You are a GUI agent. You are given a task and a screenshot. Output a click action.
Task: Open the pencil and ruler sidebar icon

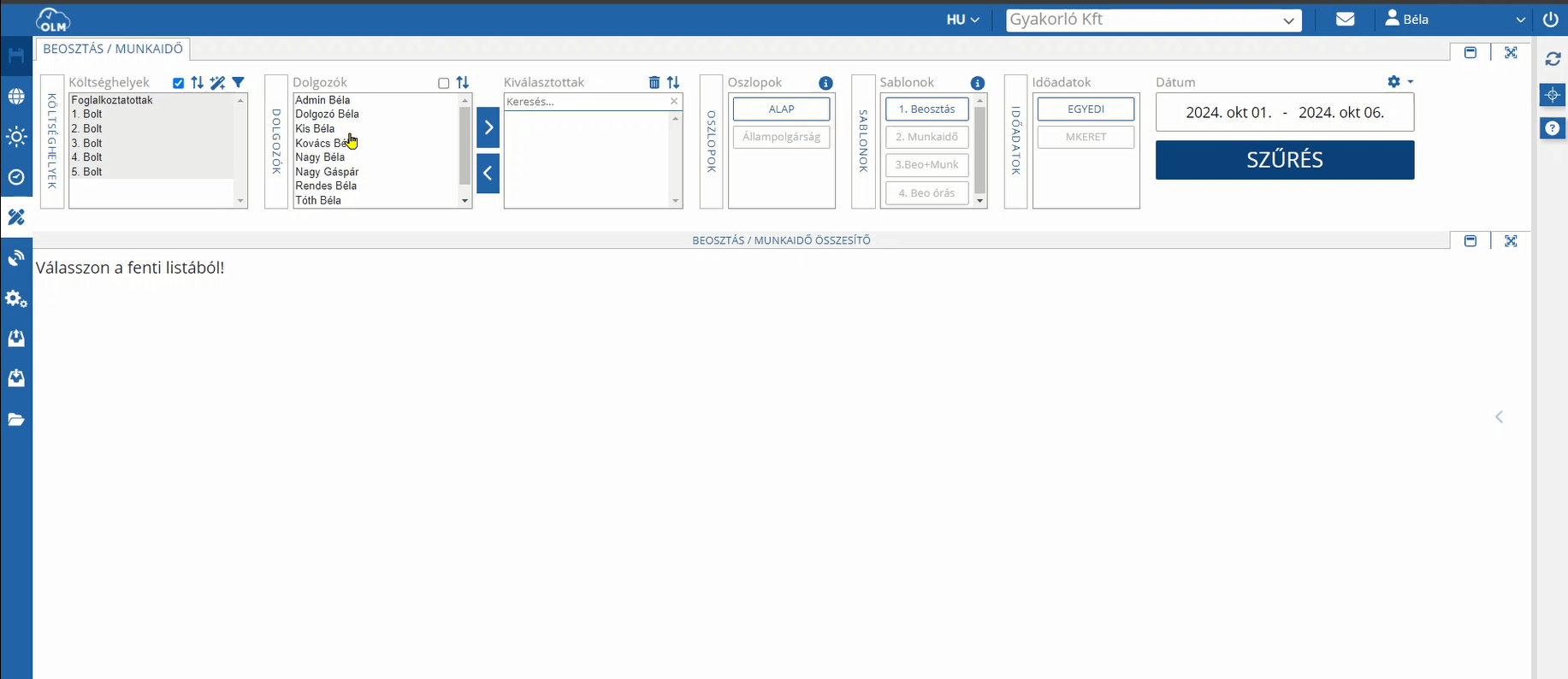coord(16,217)
